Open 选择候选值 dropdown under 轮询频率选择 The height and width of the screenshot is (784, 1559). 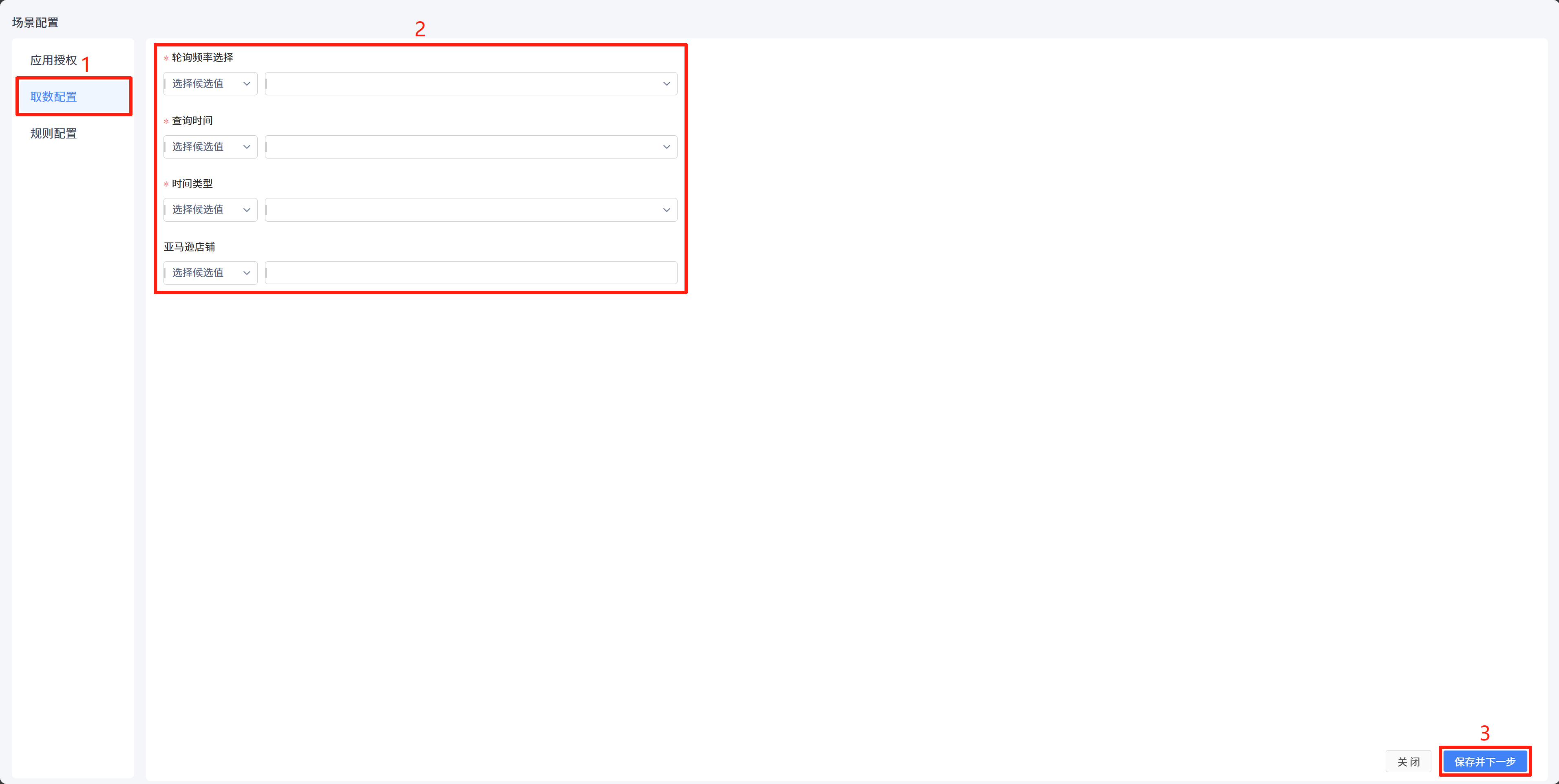point(211,84)
